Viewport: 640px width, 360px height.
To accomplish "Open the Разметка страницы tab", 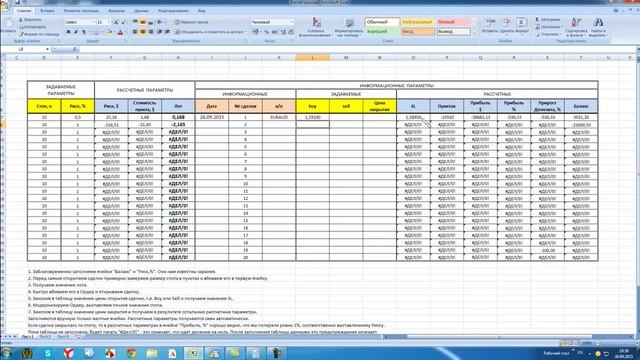I will (x=81, y=11).
